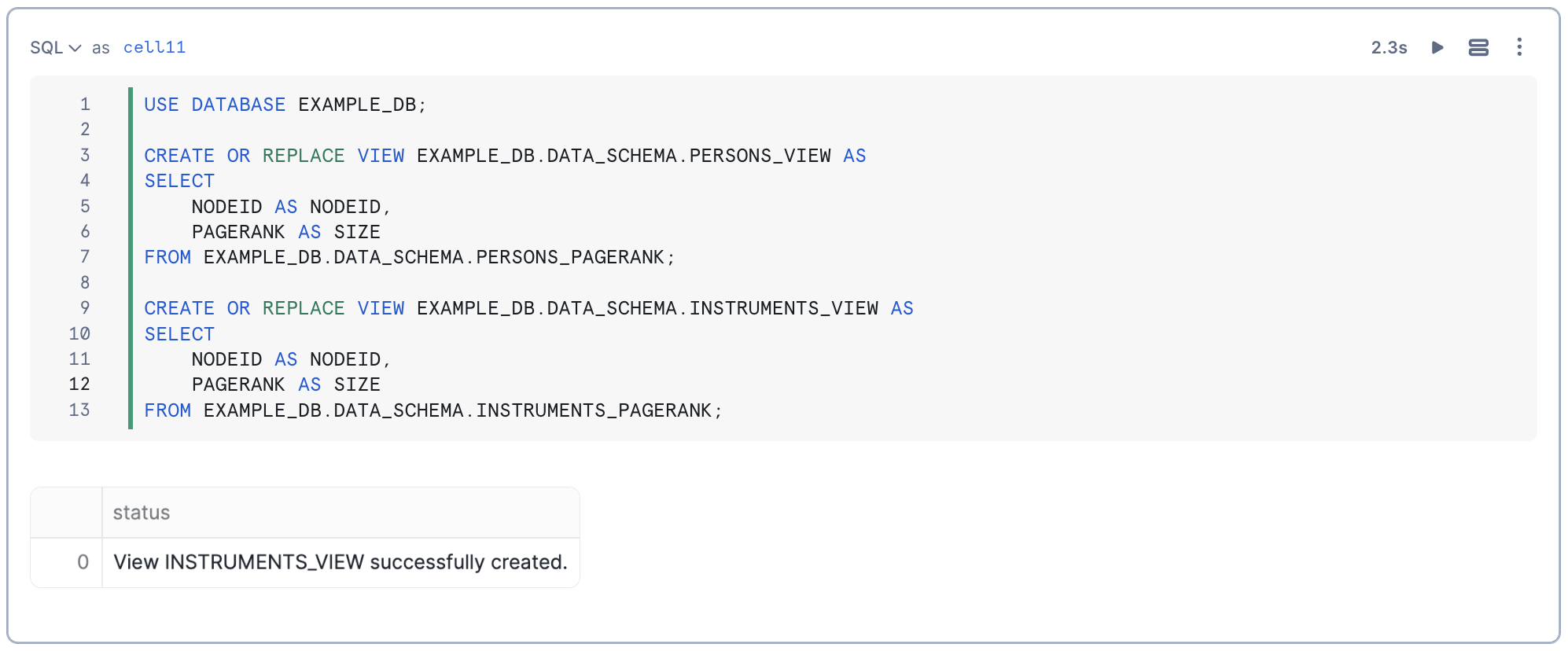The image size is (1568, 651).
Task: Click the first PAGERANK AS SIZE line
Action: 286,232
